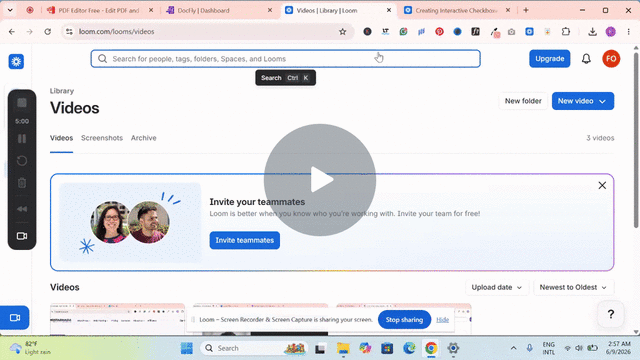Click the camera screenshot extension icon

pyautogui.click(x=511, y=31)
